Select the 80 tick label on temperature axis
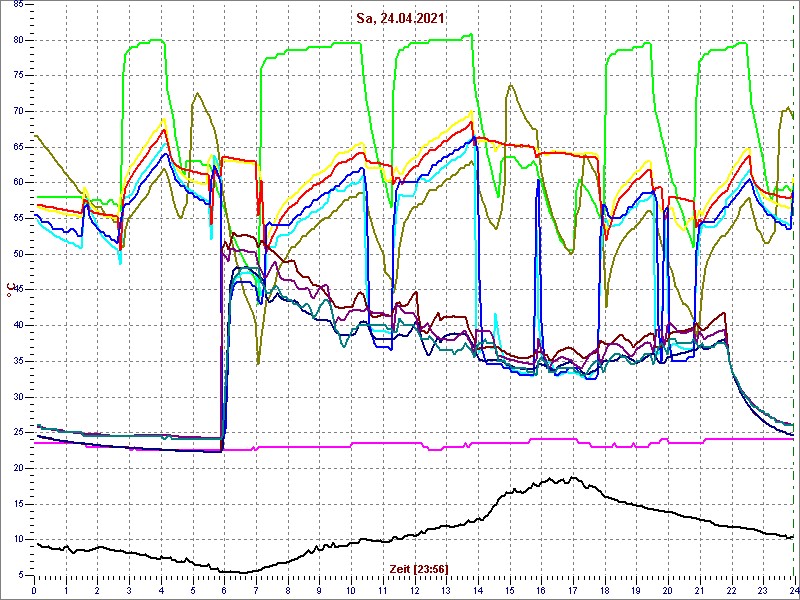Screen dimensions: 800x600 [x=18, y=40]
